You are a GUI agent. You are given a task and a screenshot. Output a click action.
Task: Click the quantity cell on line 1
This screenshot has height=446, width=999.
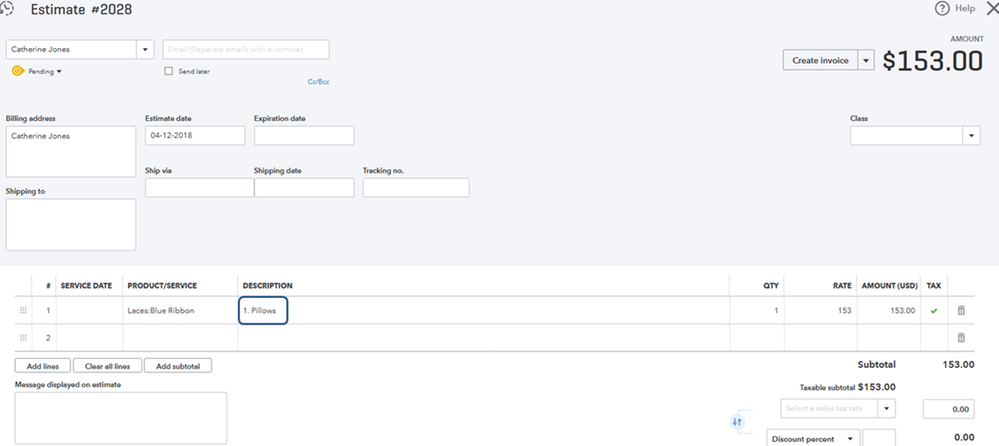click(x=756, y=310)
